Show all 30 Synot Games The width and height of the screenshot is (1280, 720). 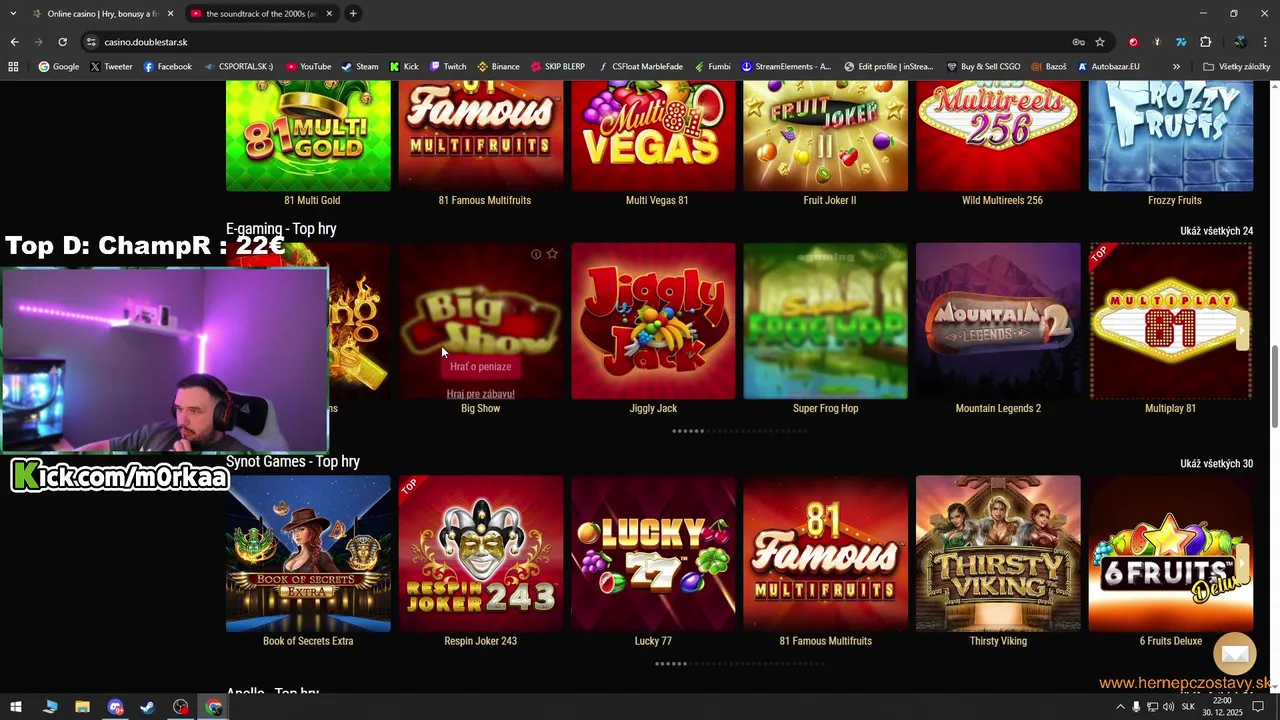click(x=1216, y=464)
